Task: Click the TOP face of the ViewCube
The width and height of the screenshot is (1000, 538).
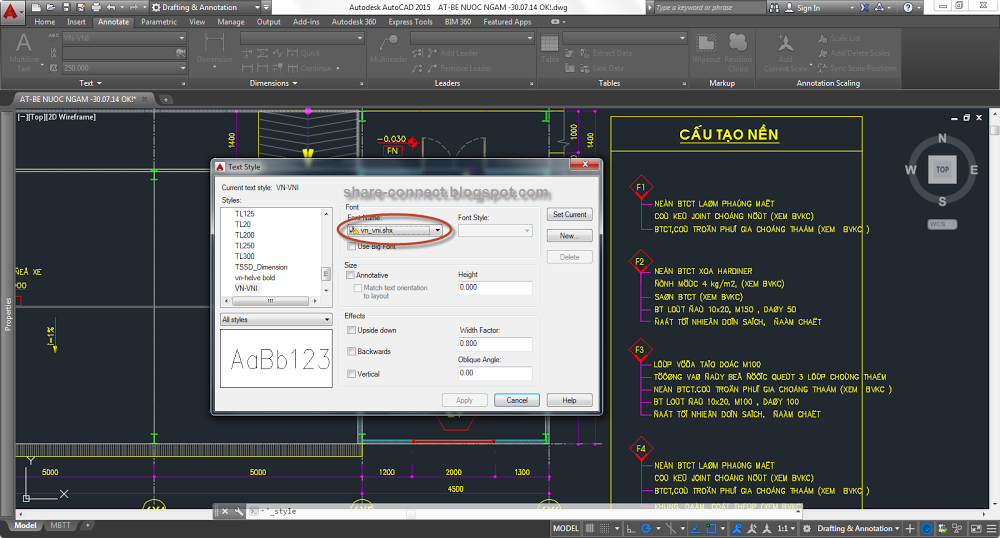Action: tap(942, 170)
